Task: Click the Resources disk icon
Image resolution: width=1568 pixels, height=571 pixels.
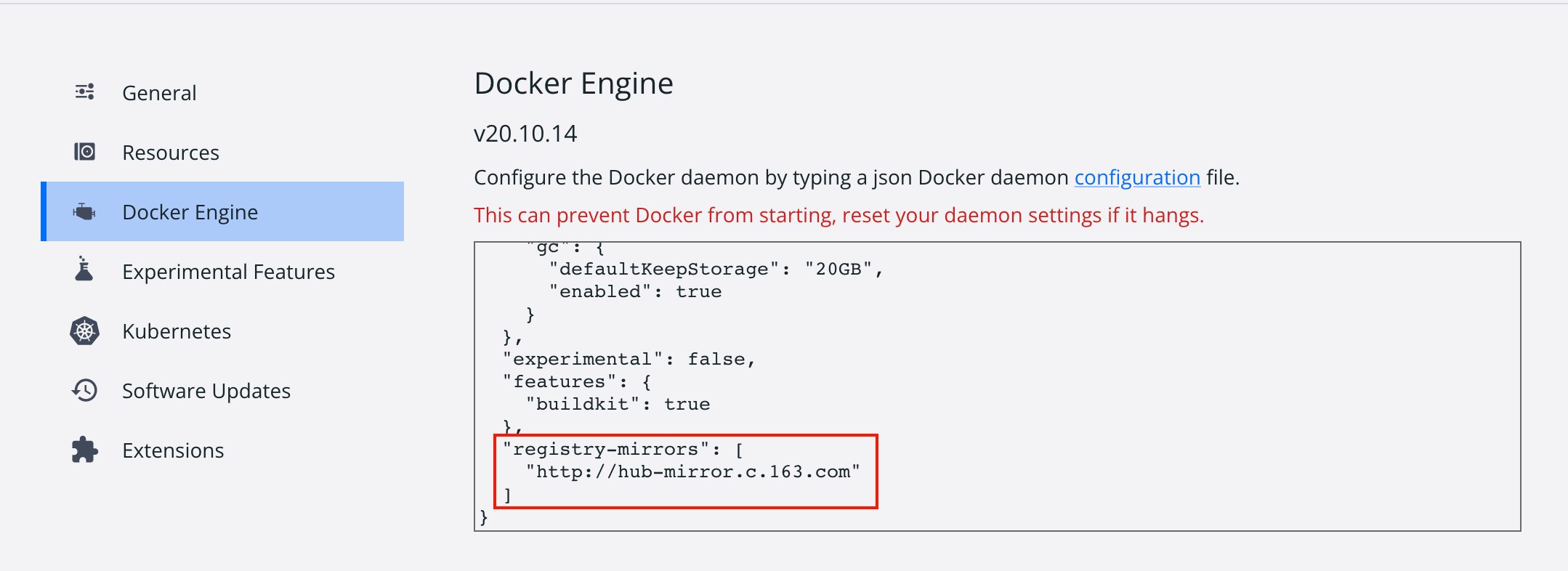Action: pyautogui.click(x=85, y=152)
